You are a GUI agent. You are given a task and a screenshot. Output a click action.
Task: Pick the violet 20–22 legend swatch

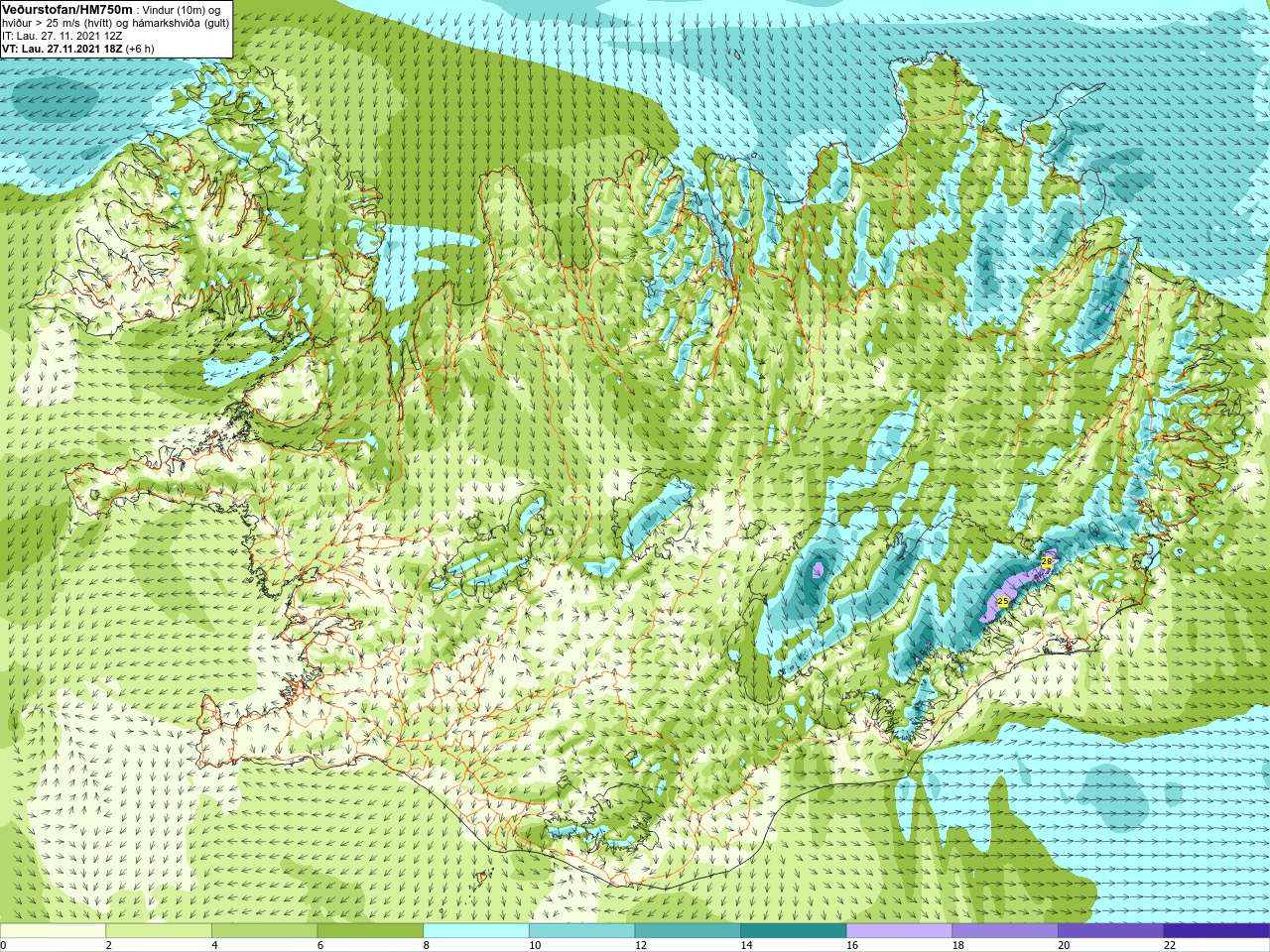[1111, 931]
